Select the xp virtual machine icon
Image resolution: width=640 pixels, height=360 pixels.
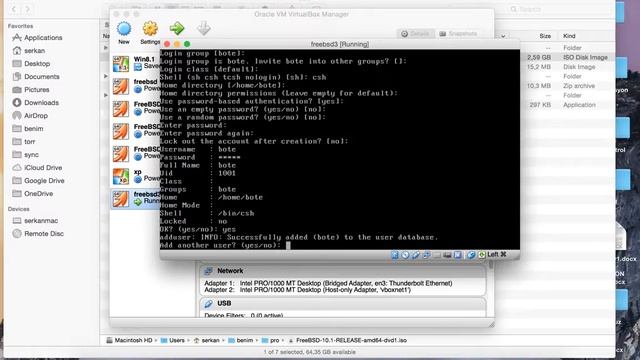(x=121, y=176)
